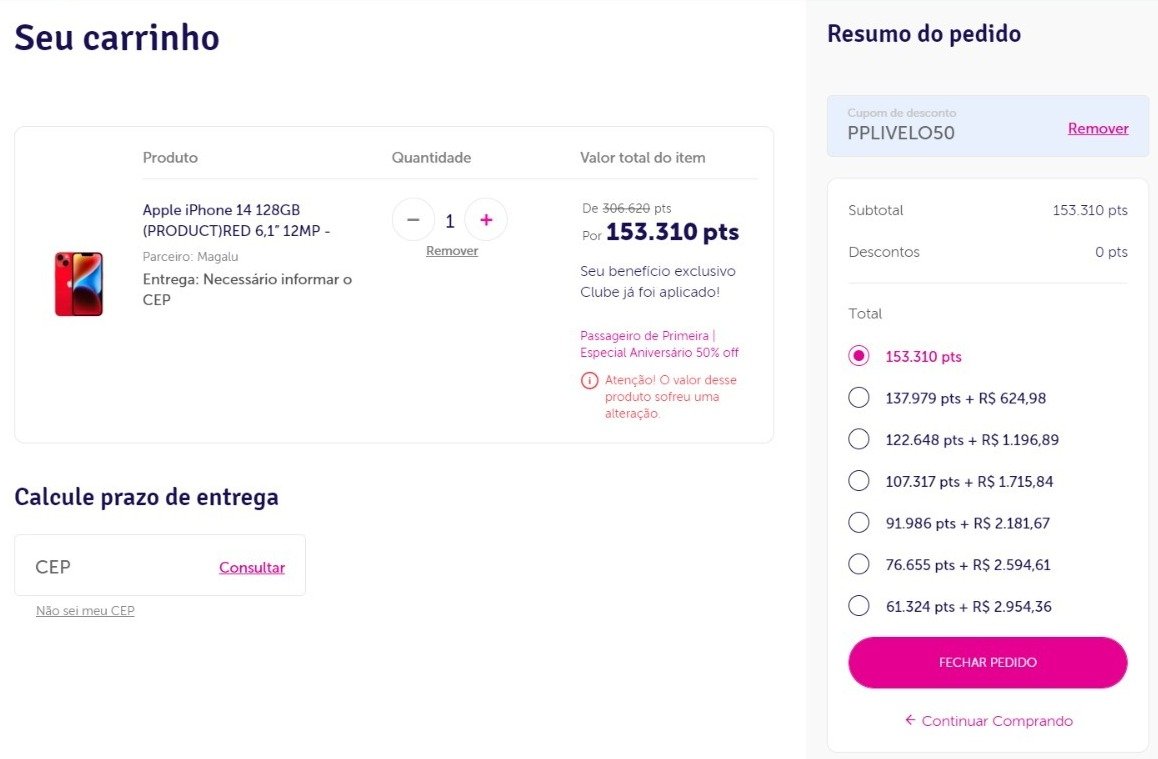Click the Atenção price change warning text

coord(671,396)
